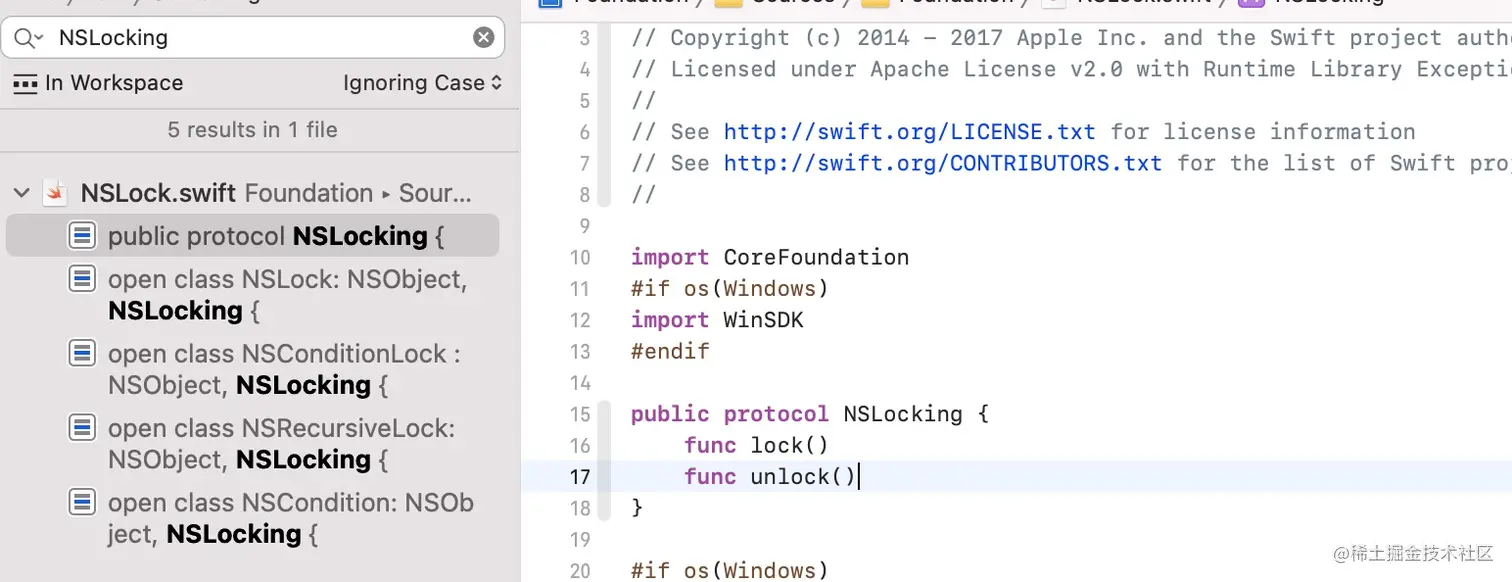Click the func lock() declaration
Screen dimensions: 1512x582
point(757,445)
